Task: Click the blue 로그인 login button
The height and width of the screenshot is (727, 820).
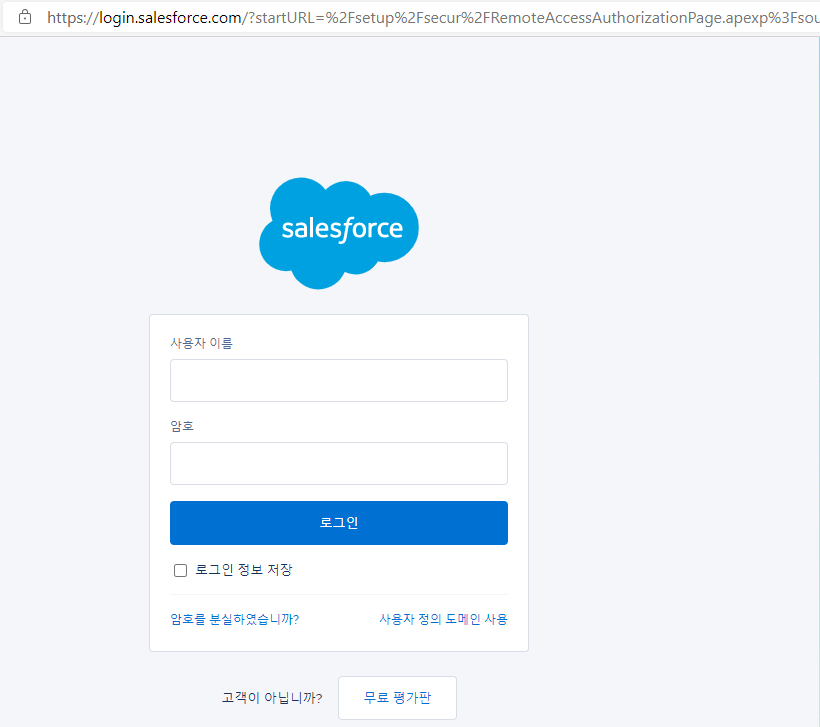Action: tap(339, 523)
